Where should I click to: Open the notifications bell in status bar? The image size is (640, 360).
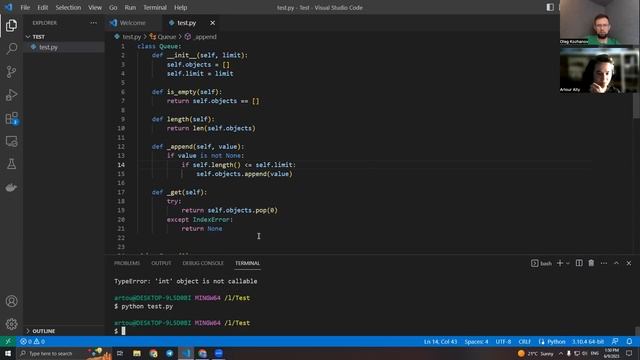point(629,342)
